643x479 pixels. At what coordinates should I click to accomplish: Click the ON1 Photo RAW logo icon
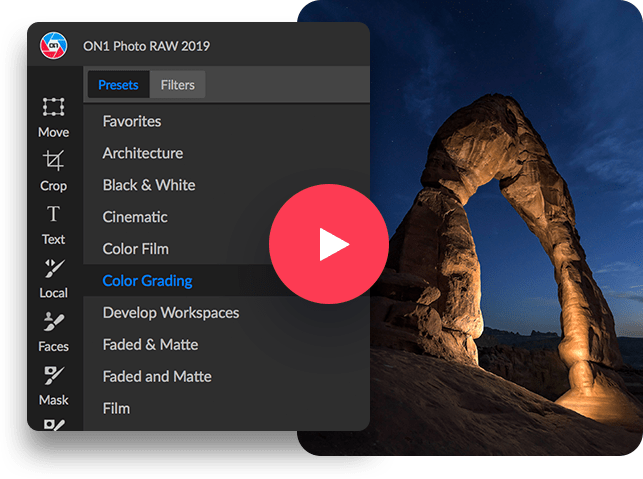pos(53,46)
